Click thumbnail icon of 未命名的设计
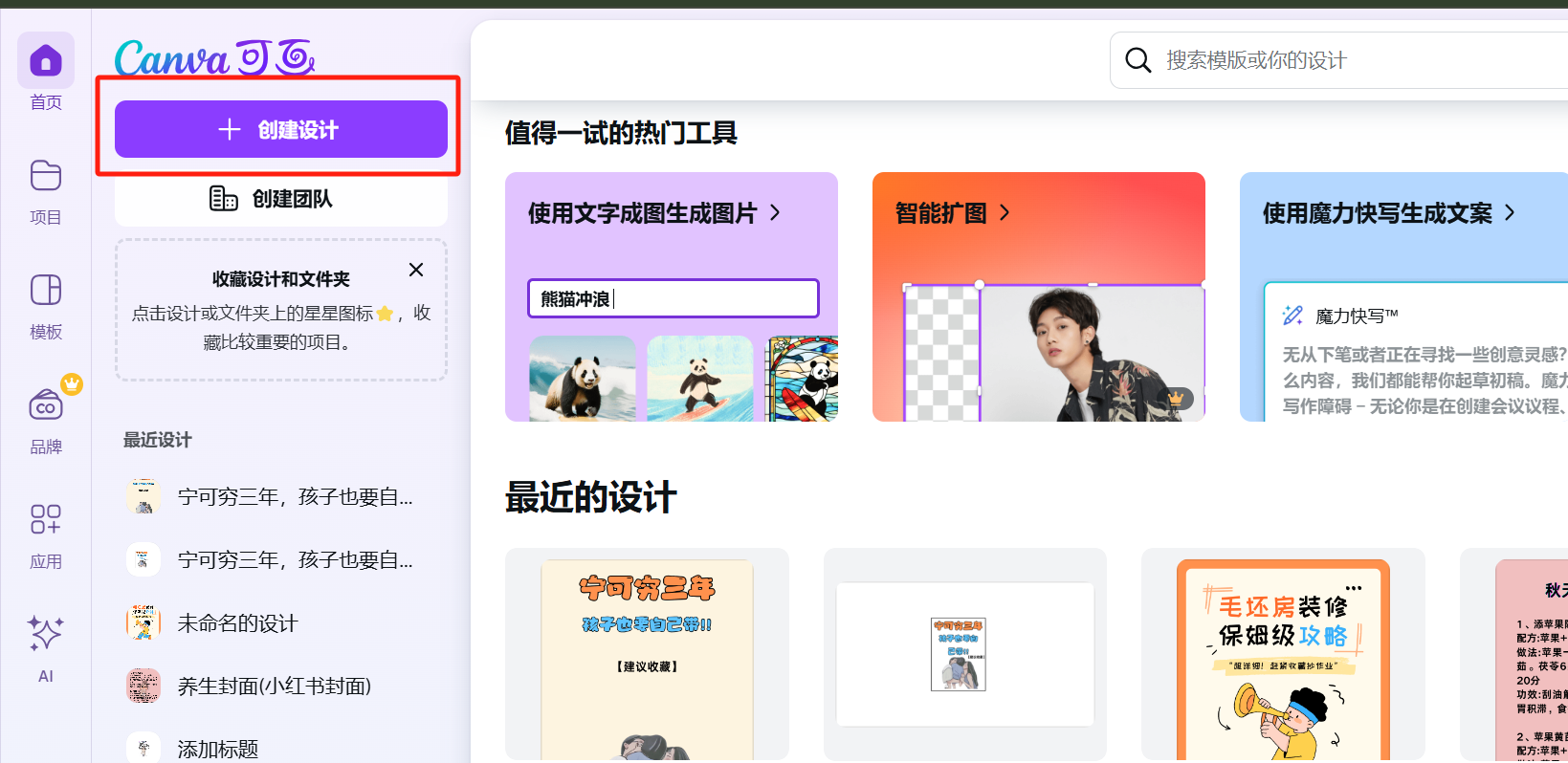This screenshot has height=763, width=1568. point(144,623)
